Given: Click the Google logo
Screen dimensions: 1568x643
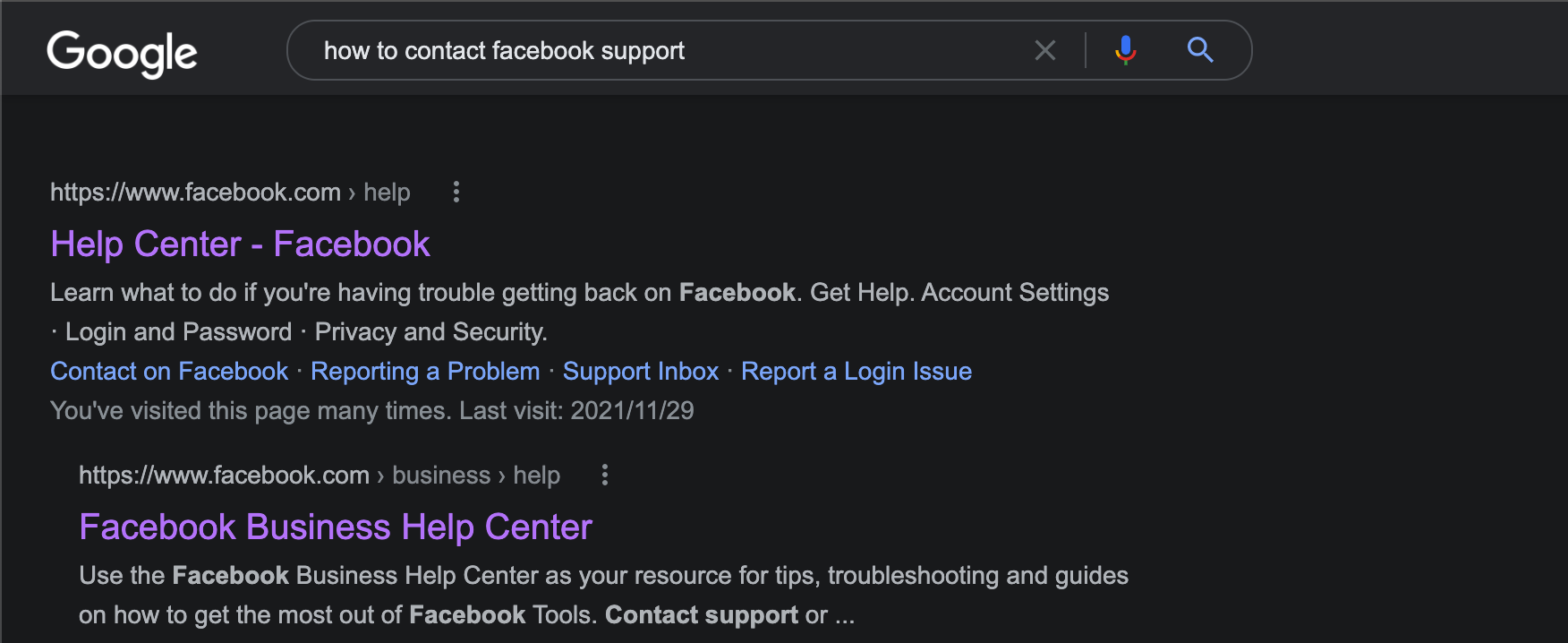Looking at the screenshot, I should pos(122,53).
